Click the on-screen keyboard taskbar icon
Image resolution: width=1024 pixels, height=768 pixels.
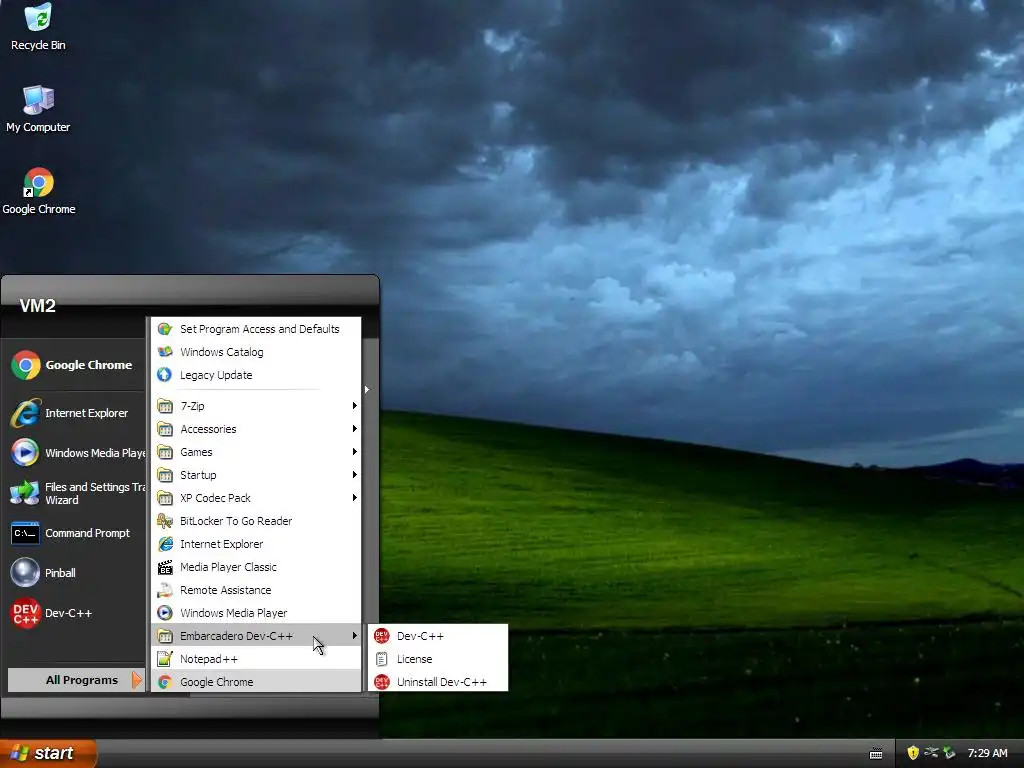876,754
